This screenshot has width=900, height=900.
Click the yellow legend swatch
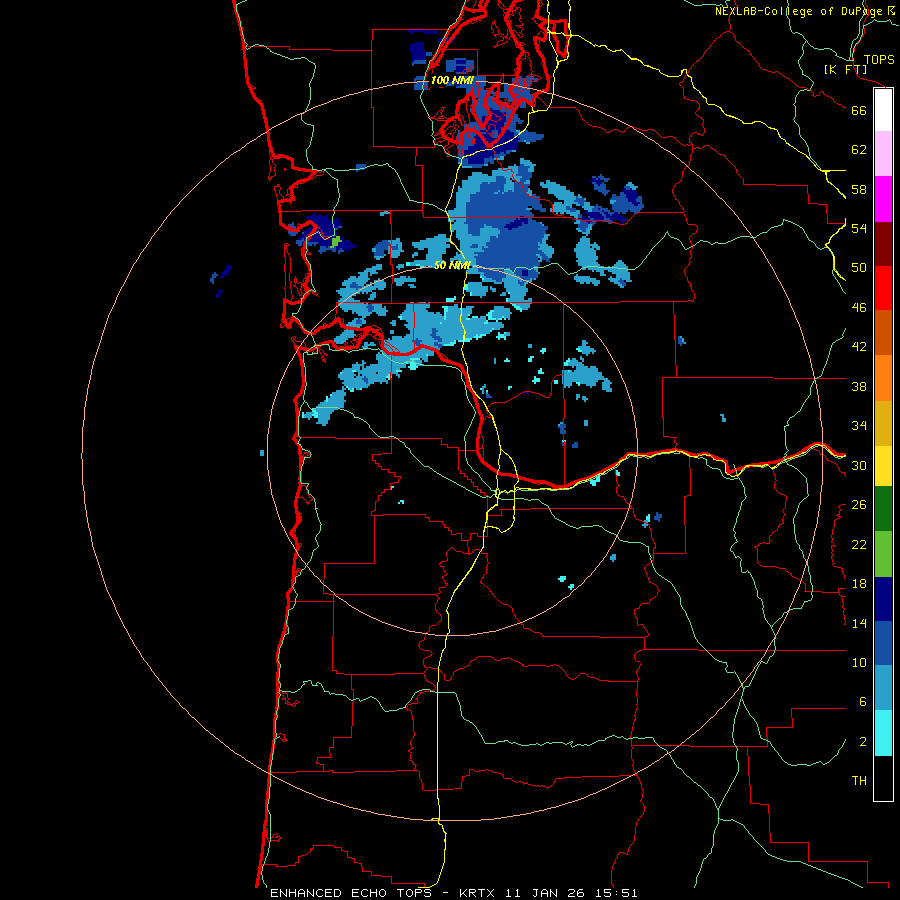(x=883, y=466)
